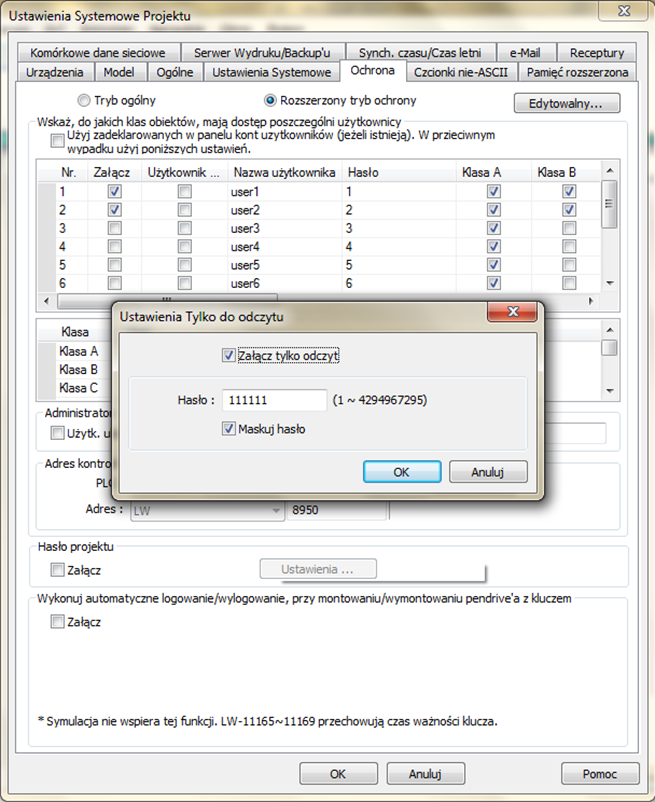Click the Hasło input field in dialog
Image resolution: width=655 pixels, height=802 pixels.
(274, 400)
